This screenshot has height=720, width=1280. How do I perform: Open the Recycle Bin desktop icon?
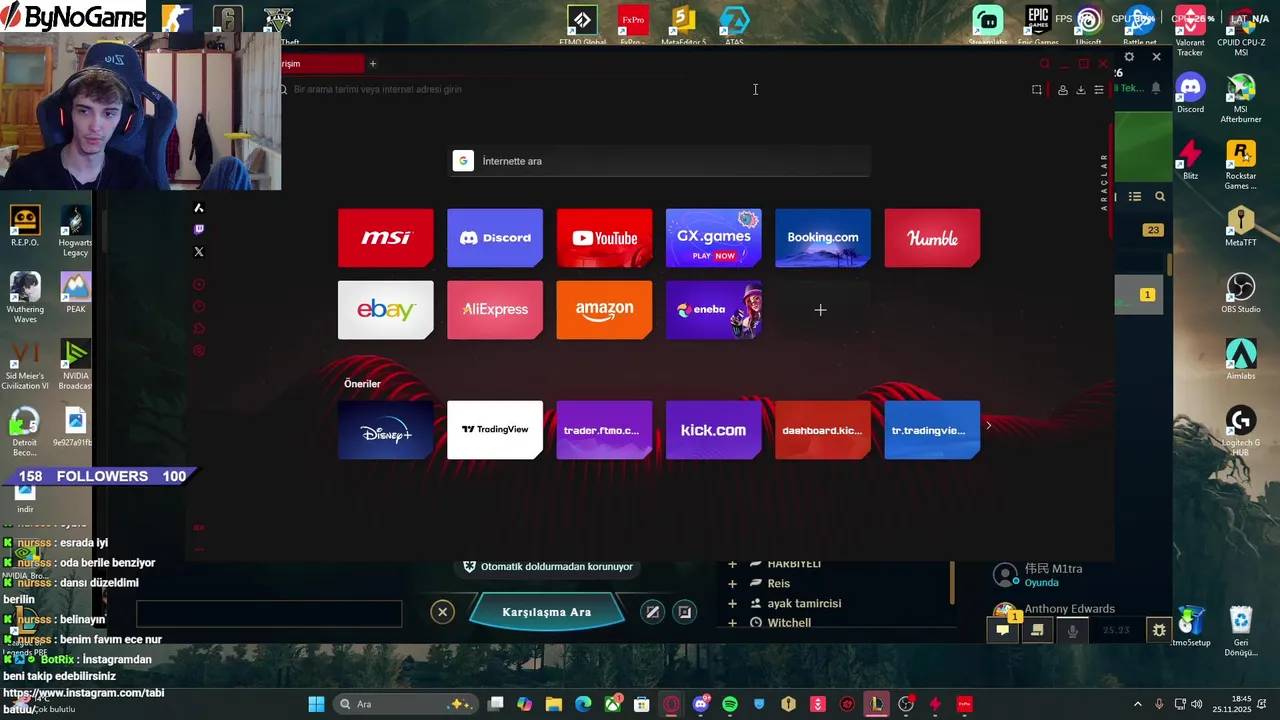click(1241, 631)
